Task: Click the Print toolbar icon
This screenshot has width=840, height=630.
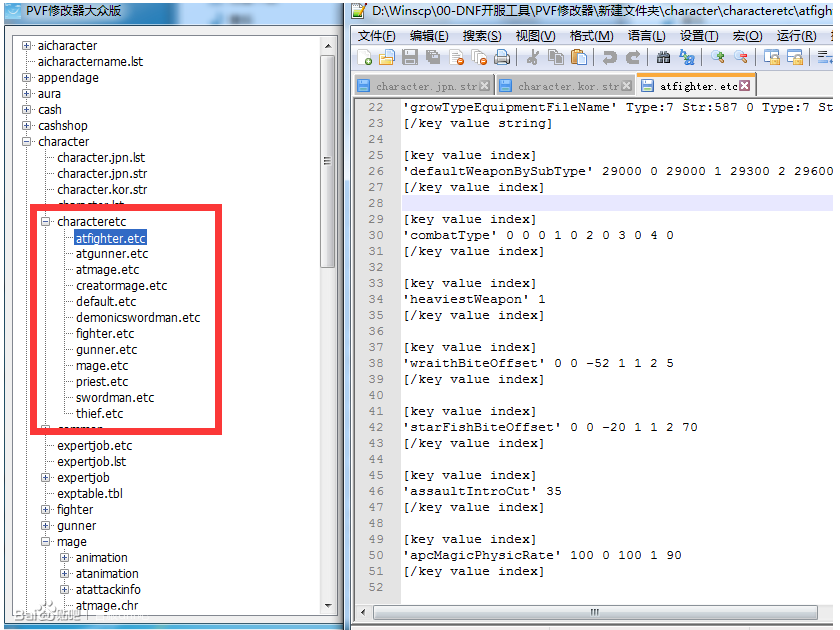Action: [502, 58]
